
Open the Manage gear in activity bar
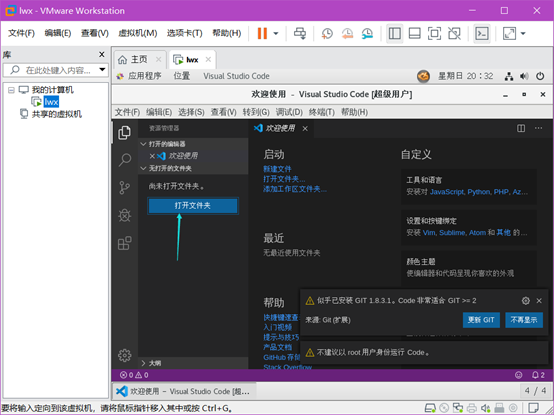[x=124, y=355]
